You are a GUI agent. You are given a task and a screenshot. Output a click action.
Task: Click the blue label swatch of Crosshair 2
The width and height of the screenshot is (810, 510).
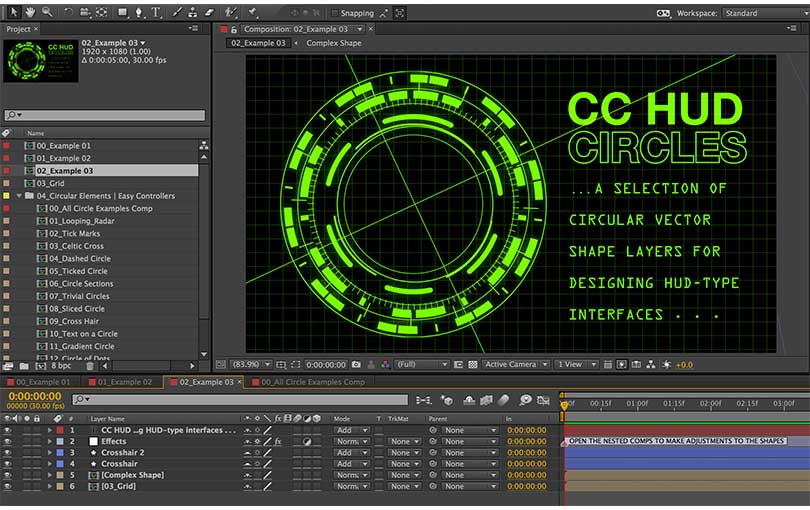tap(60, 453)
